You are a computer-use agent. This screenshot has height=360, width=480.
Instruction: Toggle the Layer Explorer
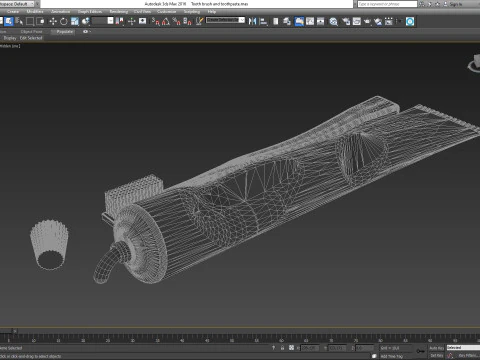(x=287, y=21)
